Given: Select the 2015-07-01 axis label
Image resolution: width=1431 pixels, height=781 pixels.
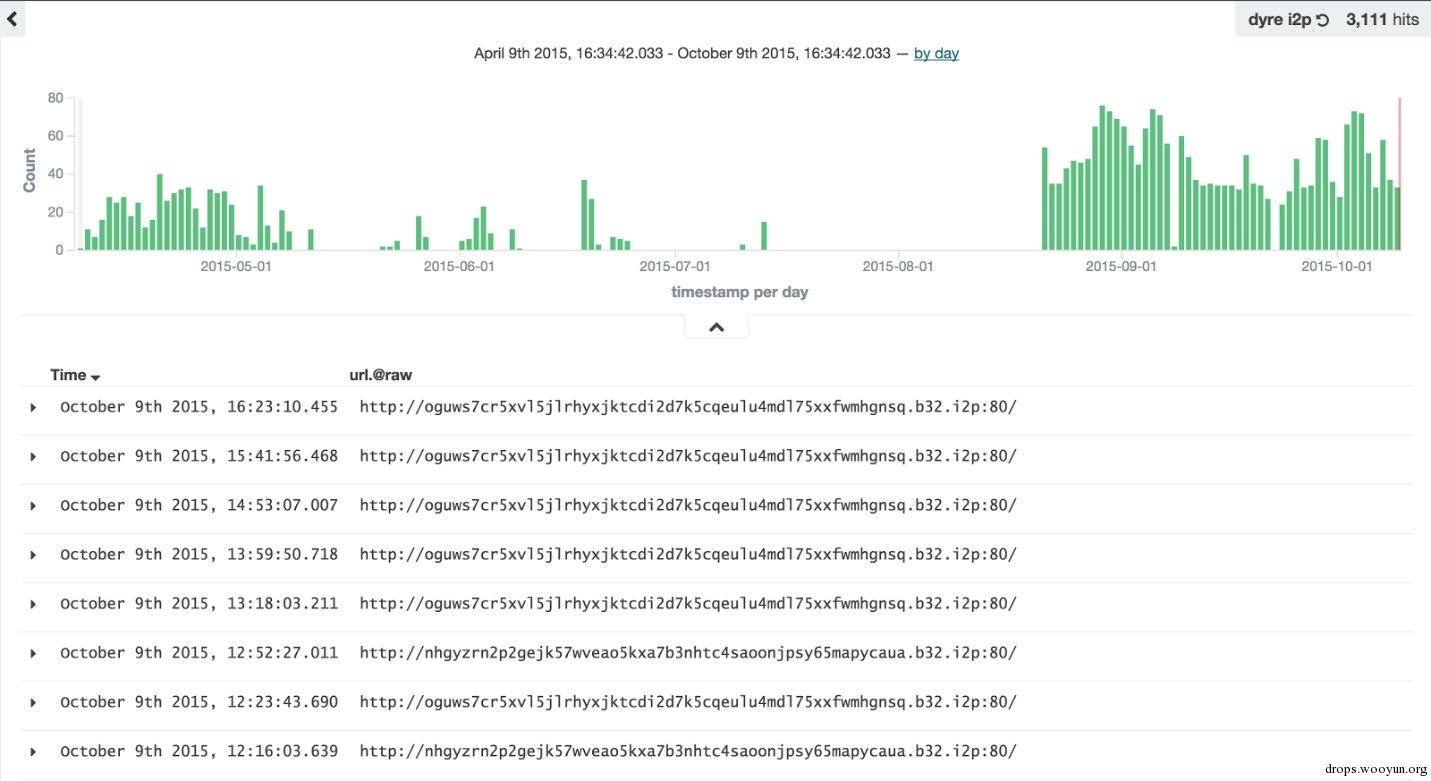Looking at the screenshot, I should pyautogui.click(x=675, y=266).
